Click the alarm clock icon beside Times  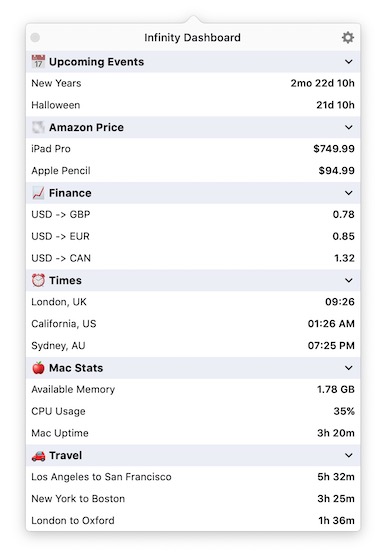(38, 280)
